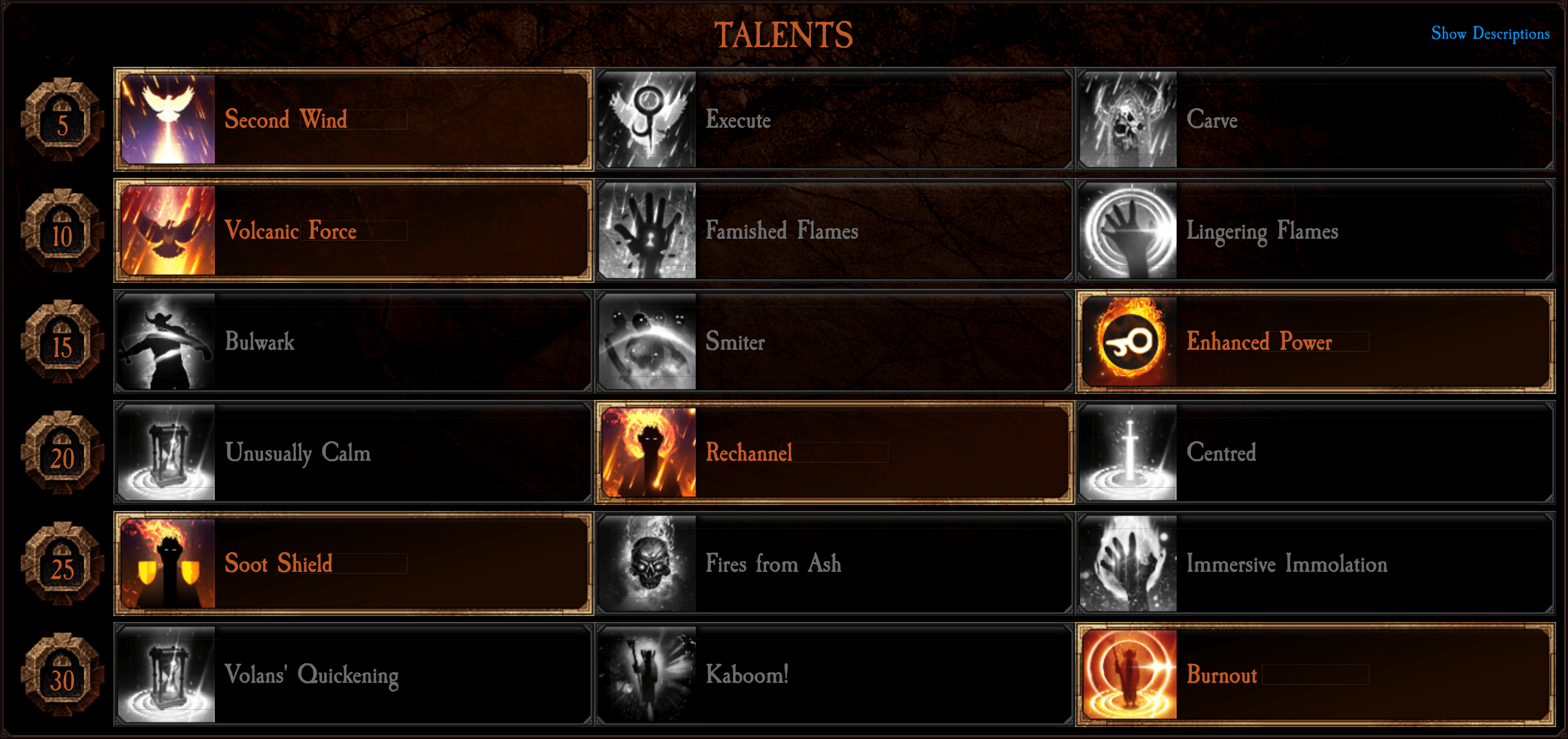Toggle the Unusually Calm talent
The width and height of the screenshot is (1568, 739).
click(x=353, y=452)
